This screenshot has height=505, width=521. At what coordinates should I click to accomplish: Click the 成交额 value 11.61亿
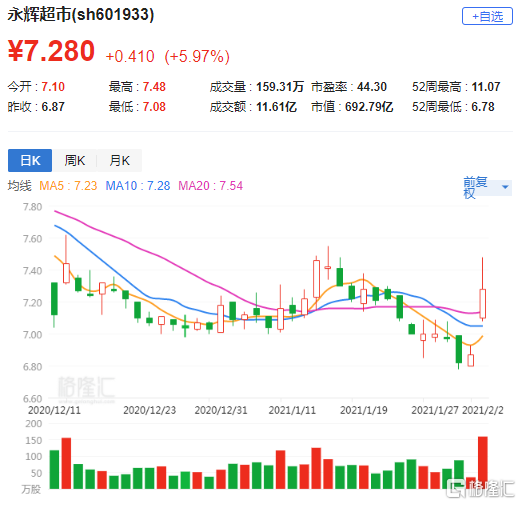(276, 107)
